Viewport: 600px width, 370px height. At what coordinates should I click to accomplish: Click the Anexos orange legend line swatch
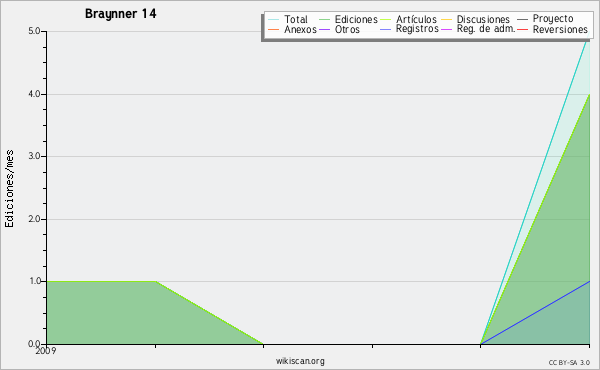tap(274, 29)
